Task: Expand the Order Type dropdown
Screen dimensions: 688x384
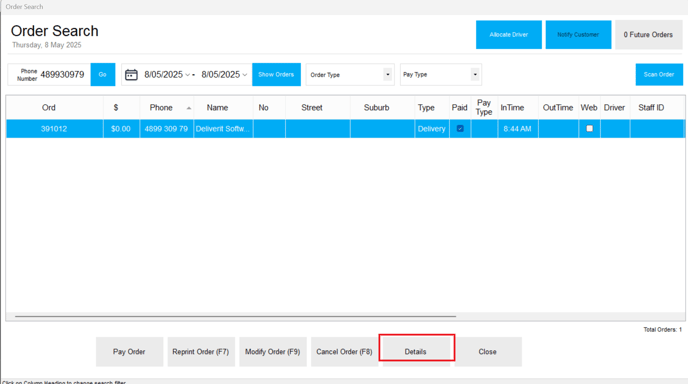Action: (387, 75)
